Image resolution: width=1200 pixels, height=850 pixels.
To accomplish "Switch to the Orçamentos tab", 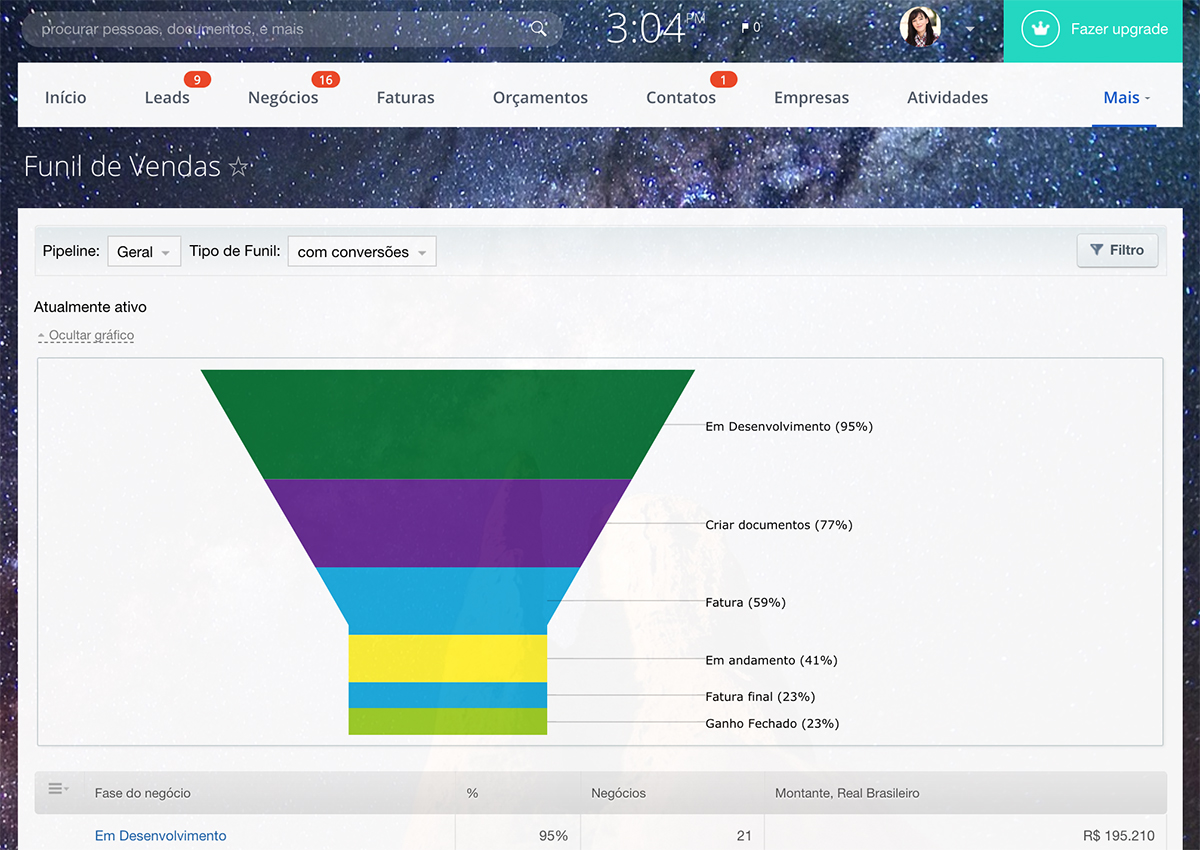I will (540, 97).
